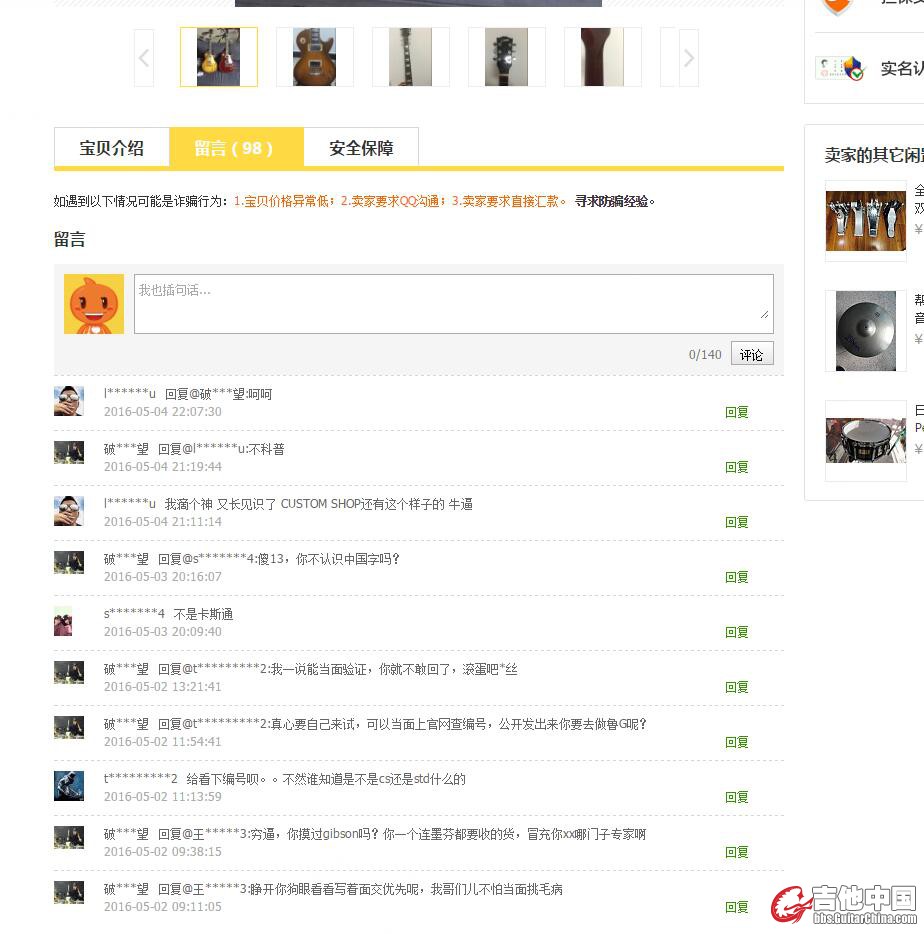The image size is (924, 934).
Task: Select the guitar headstock thumbnail
Action: point(506,57)
